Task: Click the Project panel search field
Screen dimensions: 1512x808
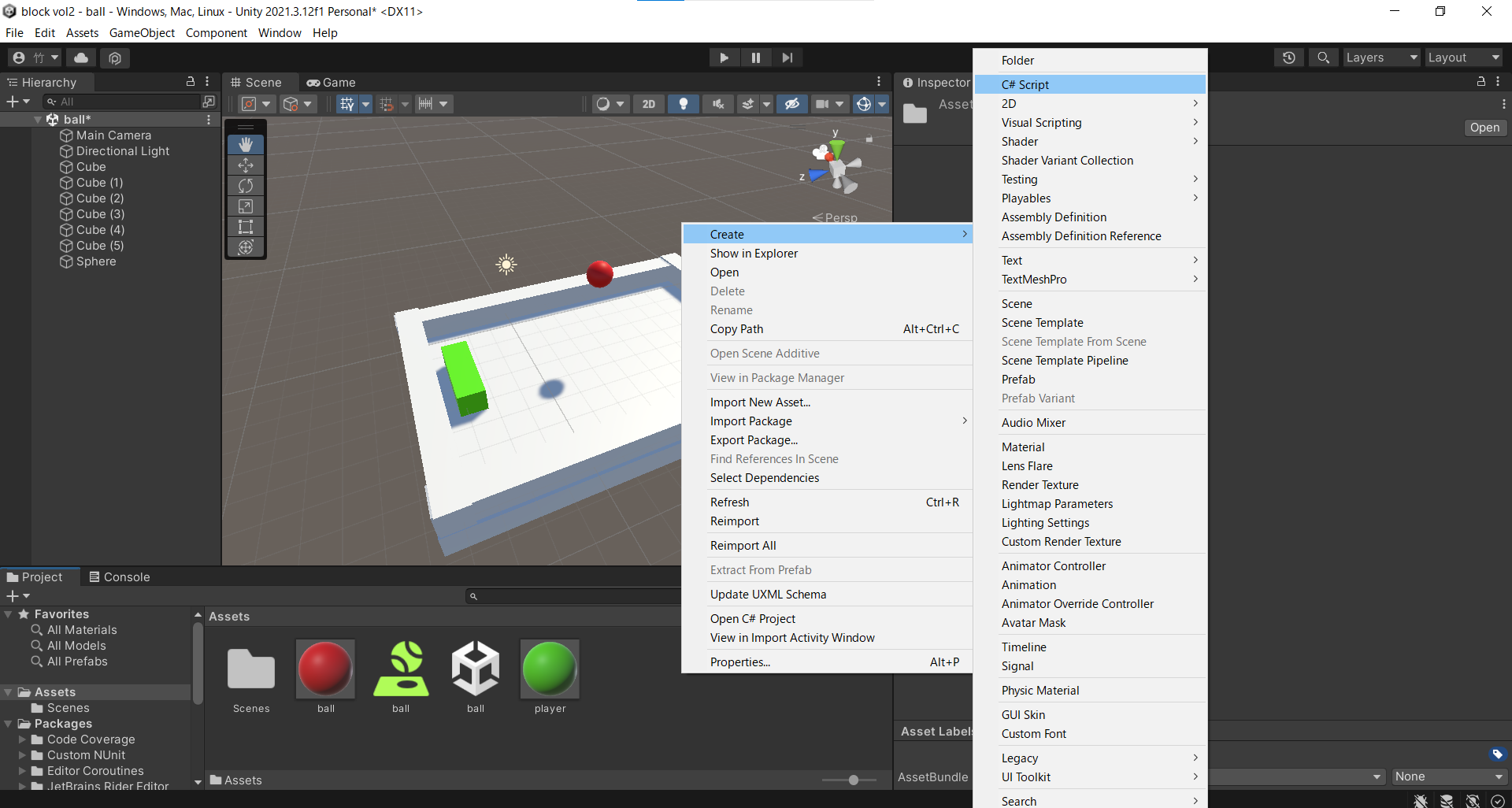Action: point(575,596)
